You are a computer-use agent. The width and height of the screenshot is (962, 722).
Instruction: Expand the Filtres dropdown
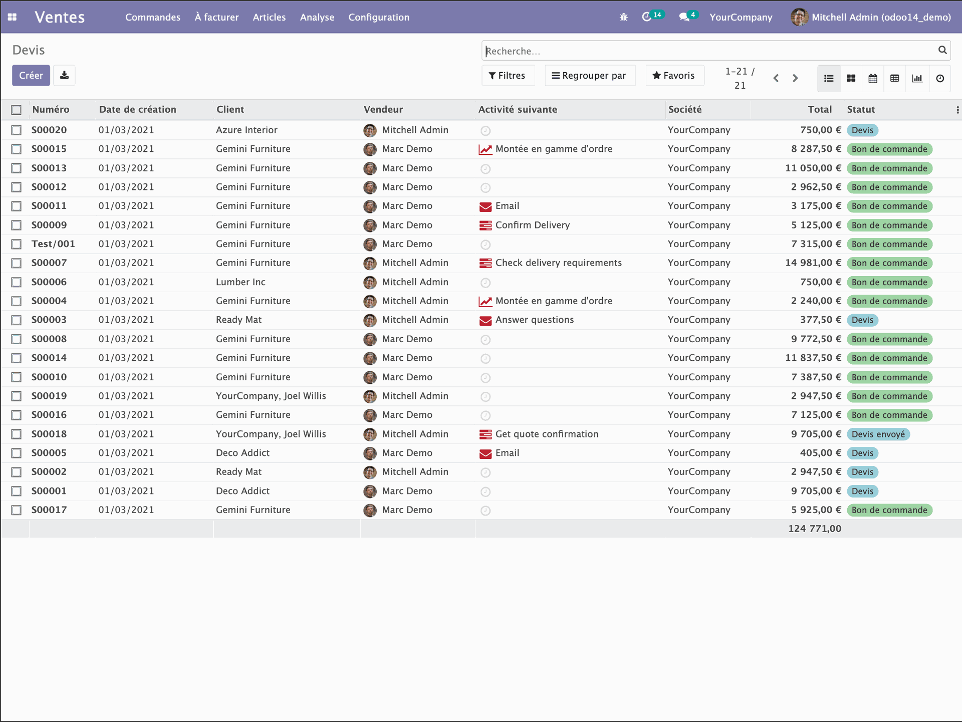point(507,76)
